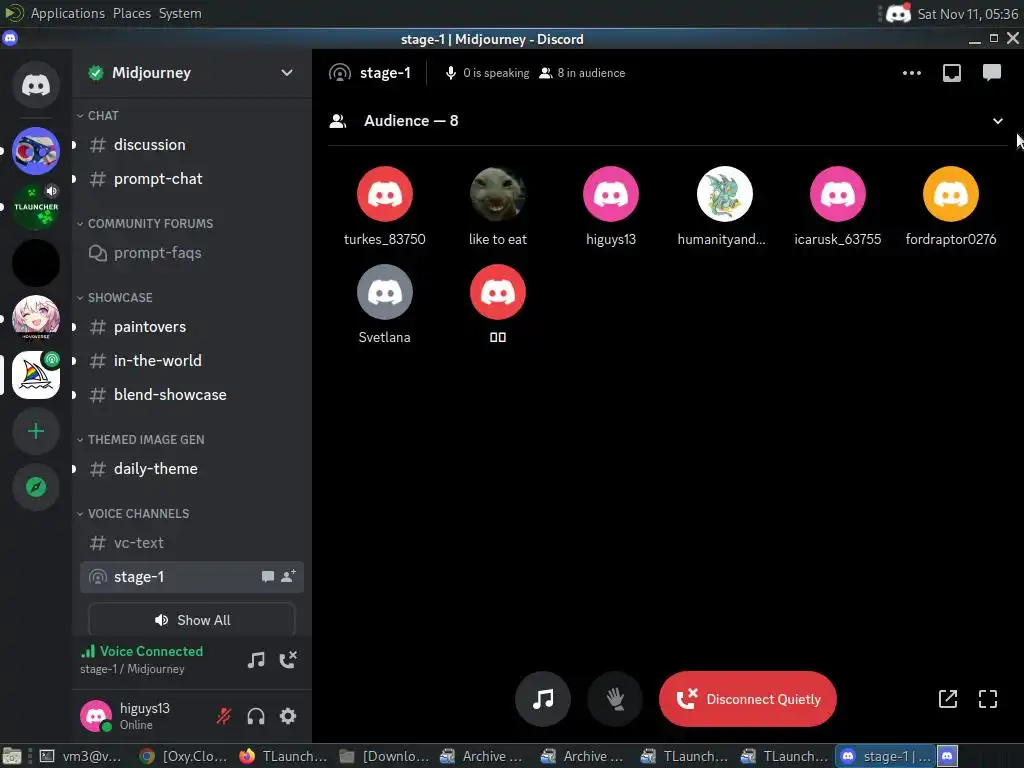Click Add a Server plus icon

click(x=36, y=431)
